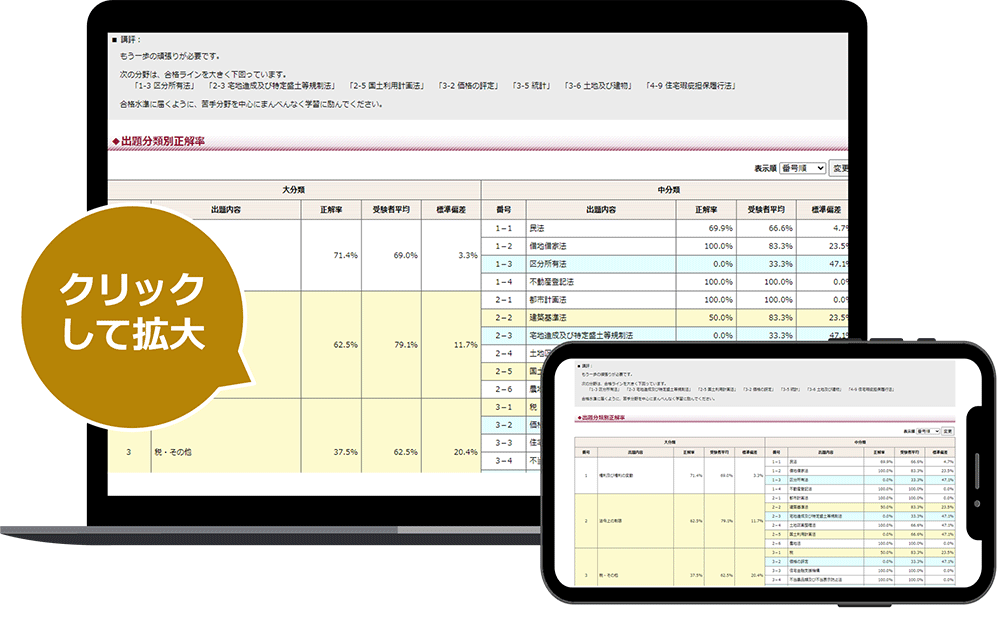
Task: Click 正解率 header under 大分類 on laptop
Action: pyautogui.click(x=331, y=209)
